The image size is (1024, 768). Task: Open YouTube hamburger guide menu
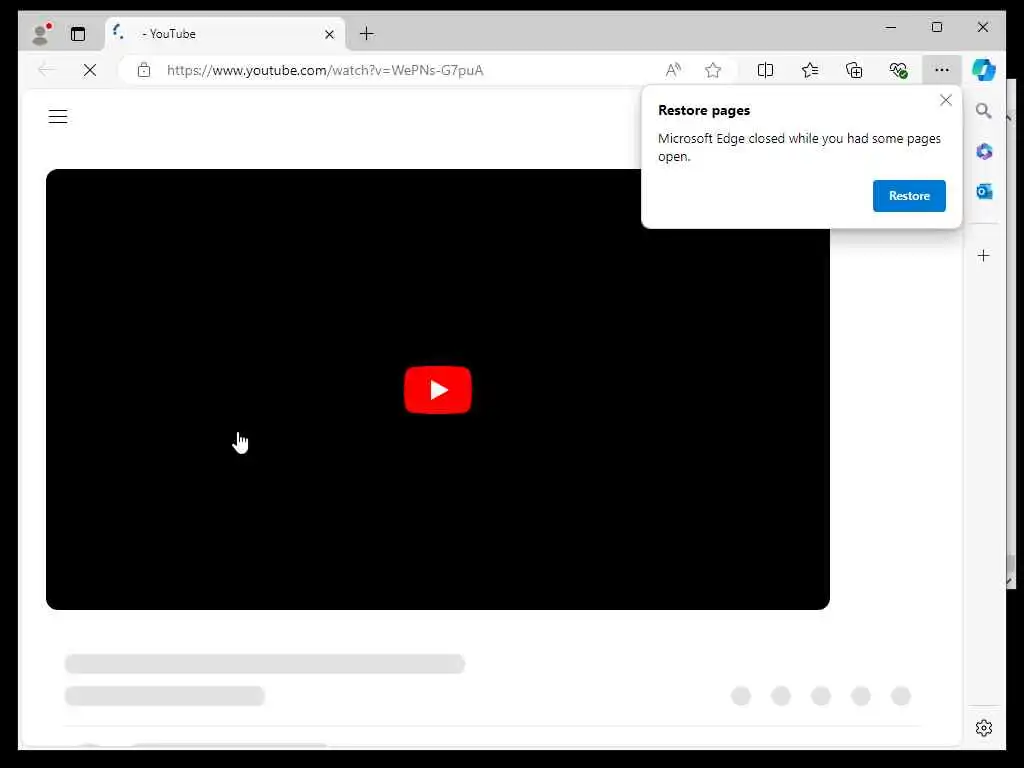58,117
